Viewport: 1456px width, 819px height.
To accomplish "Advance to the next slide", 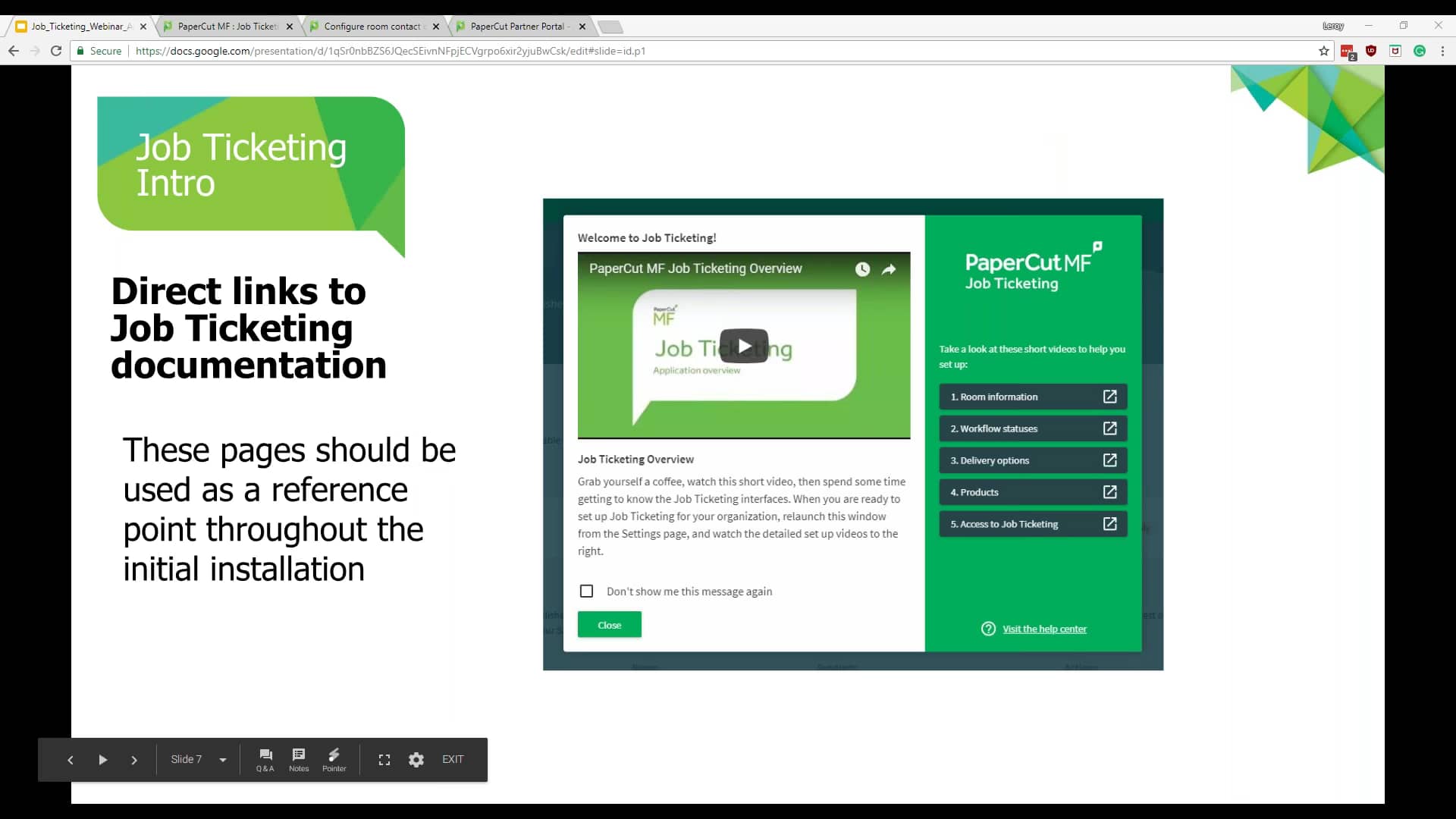I will (134, 759).
